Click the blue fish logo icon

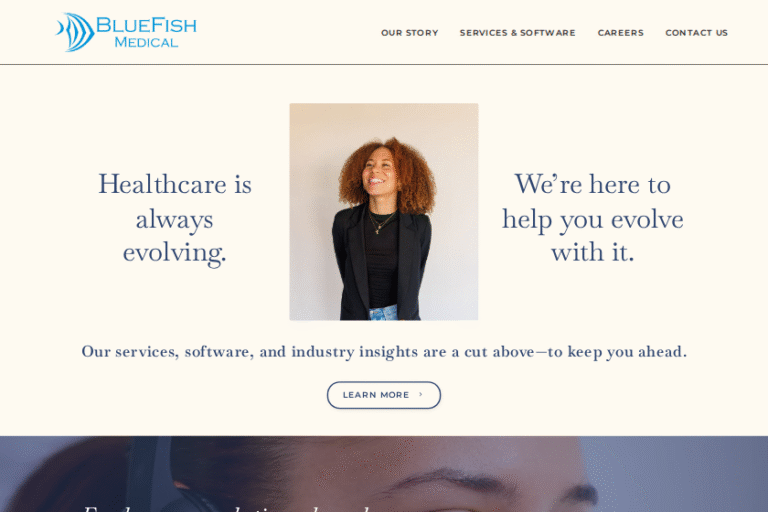(x=75, y=32)
